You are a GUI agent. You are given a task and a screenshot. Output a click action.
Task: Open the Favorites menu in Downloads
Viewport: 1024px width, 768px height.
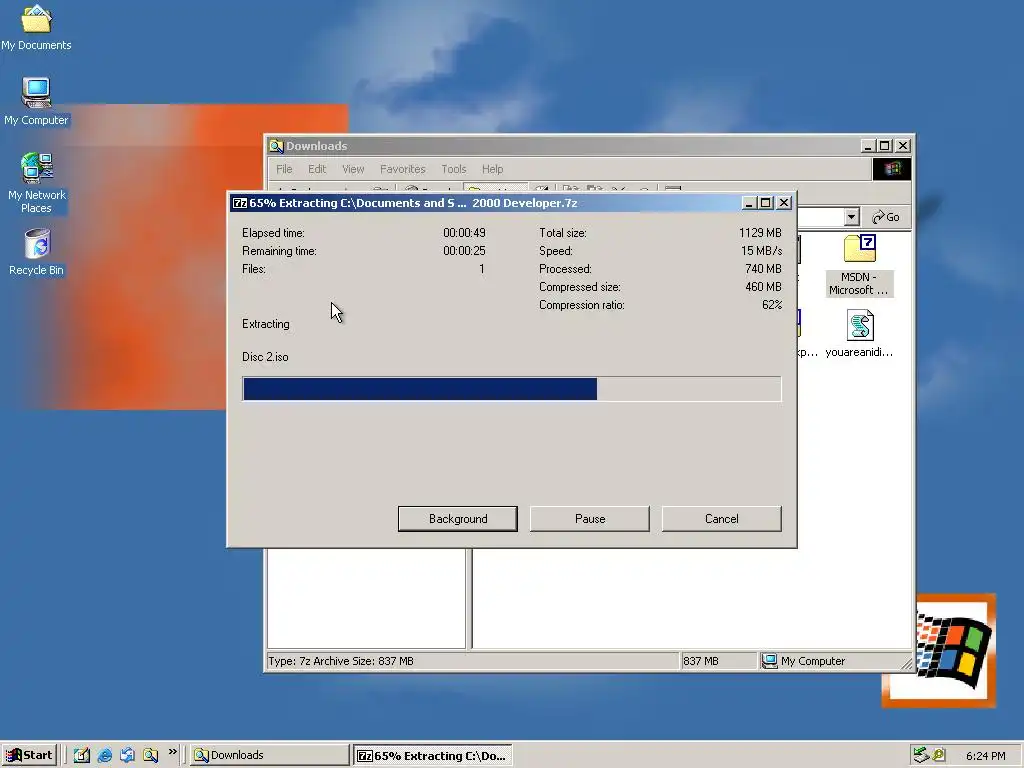(402, 169)
